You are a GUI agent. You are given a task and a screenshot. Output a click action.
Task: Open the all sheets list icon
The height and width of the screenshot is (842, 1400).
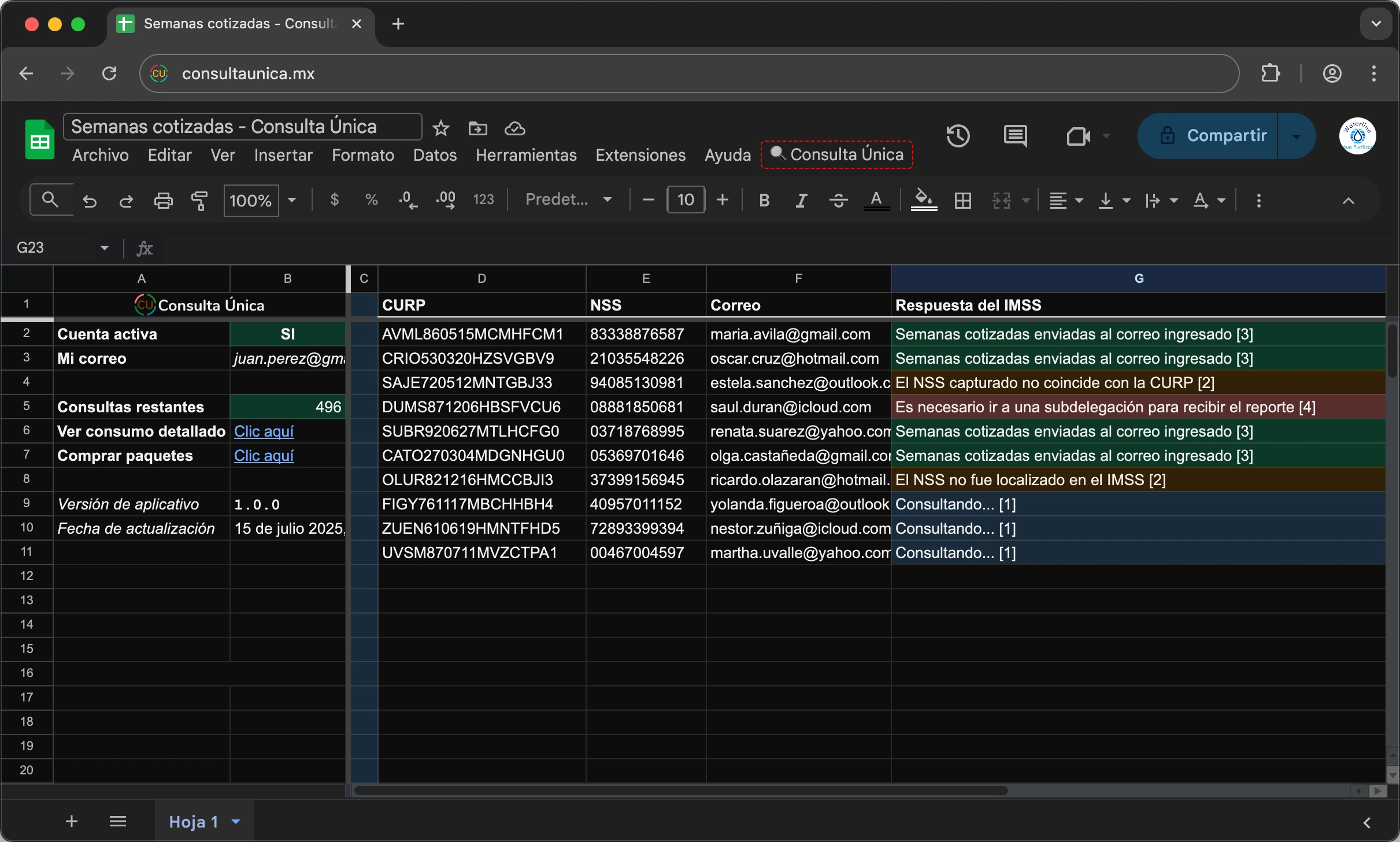[x=118, y=821]
